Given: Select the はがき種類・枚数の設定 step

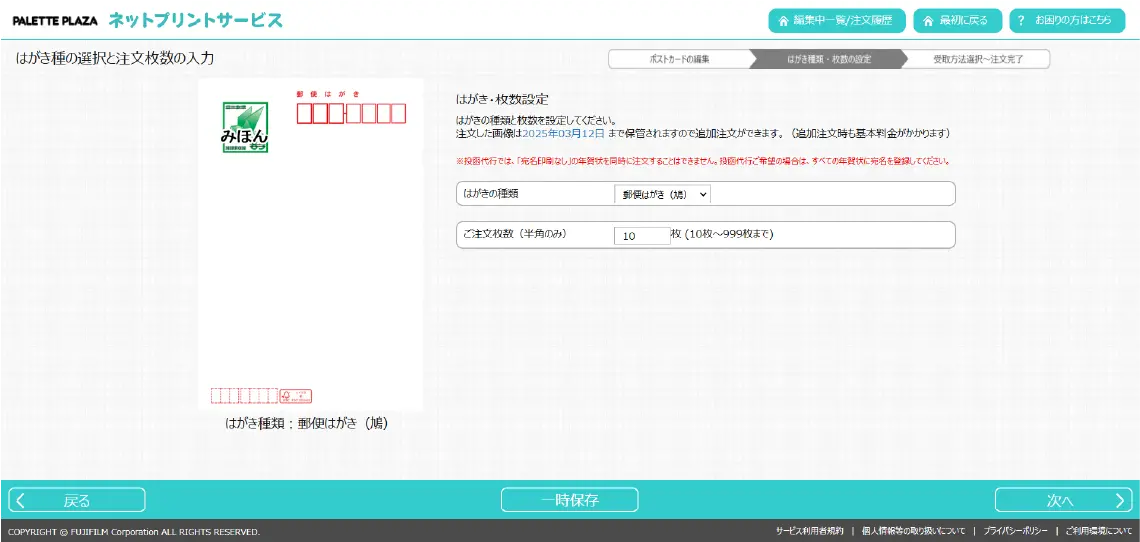Looking at the screenshot, I should coord(828,59).
